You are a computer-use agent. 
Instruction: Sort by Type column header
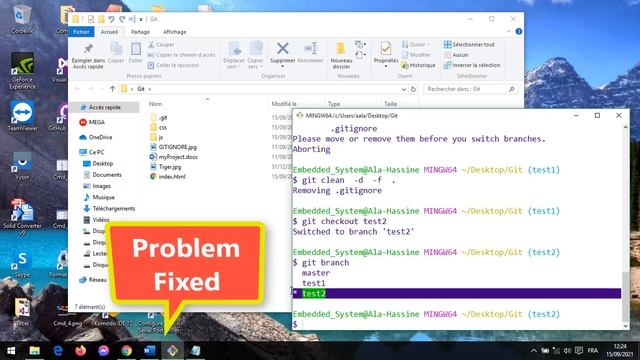pyautogui.click(x=333, y=104)
